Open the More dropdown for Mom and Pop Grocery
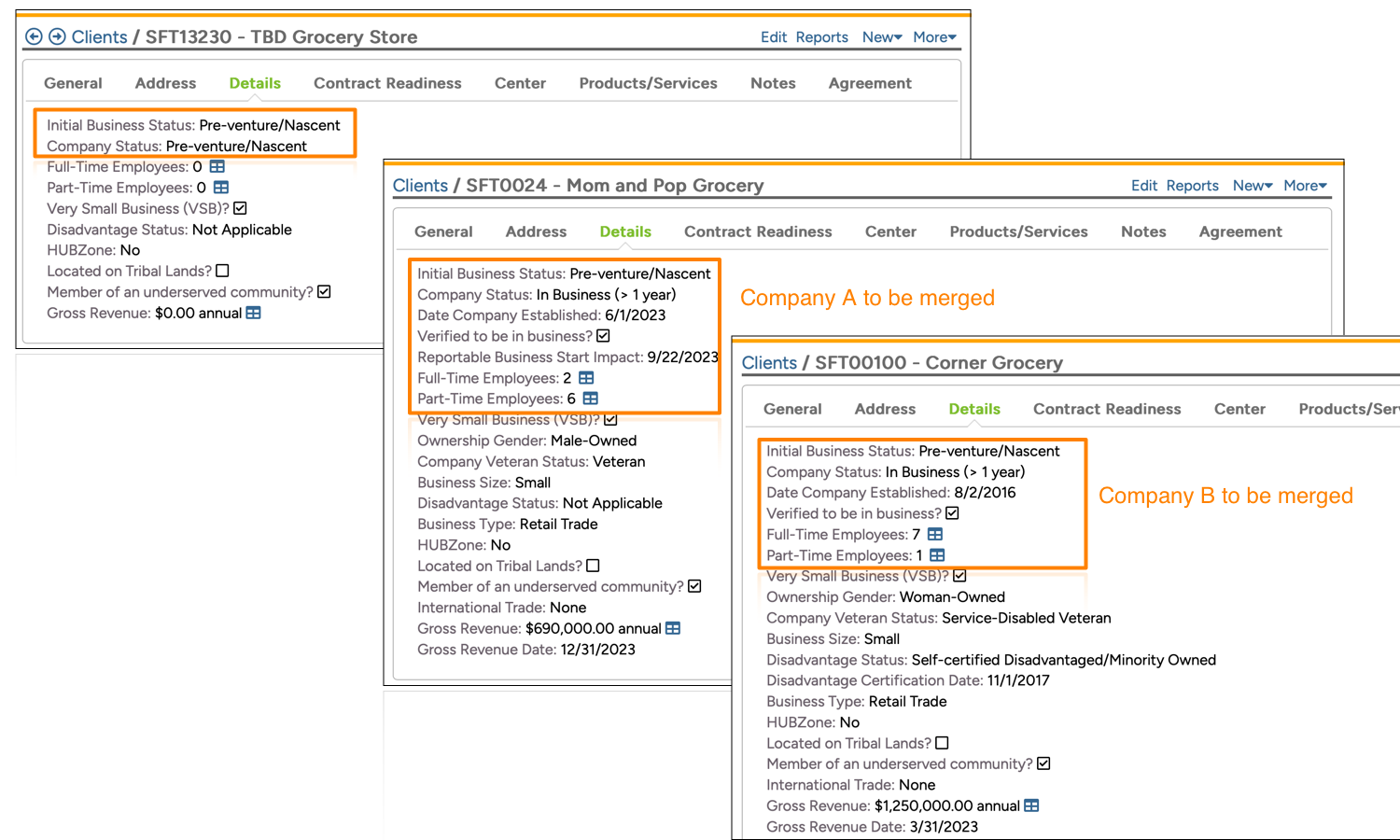 [x=1305, y=186]
